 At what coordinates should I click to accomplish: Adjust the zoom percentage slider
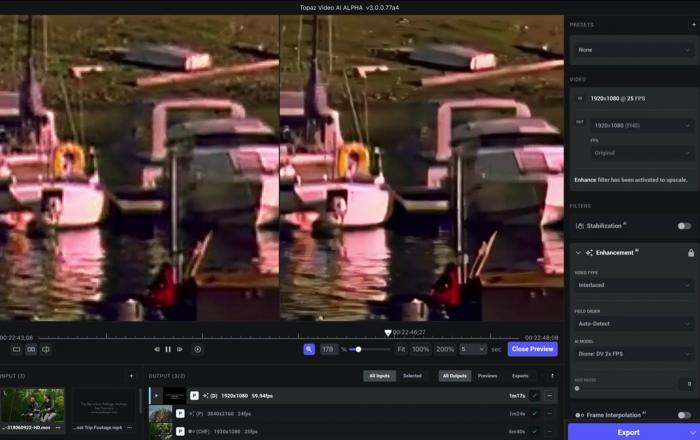coord(358,349)
